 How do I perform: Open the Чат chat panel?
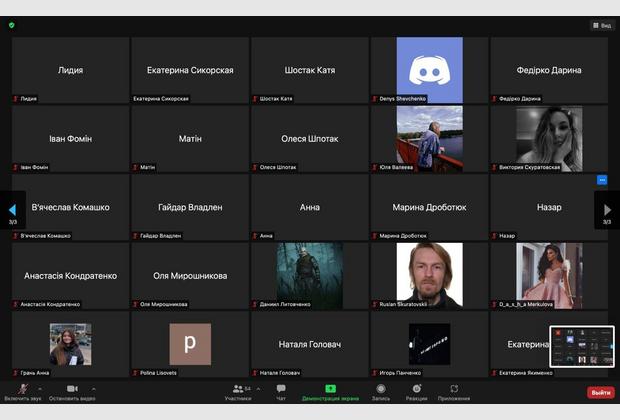pos(281,391)
